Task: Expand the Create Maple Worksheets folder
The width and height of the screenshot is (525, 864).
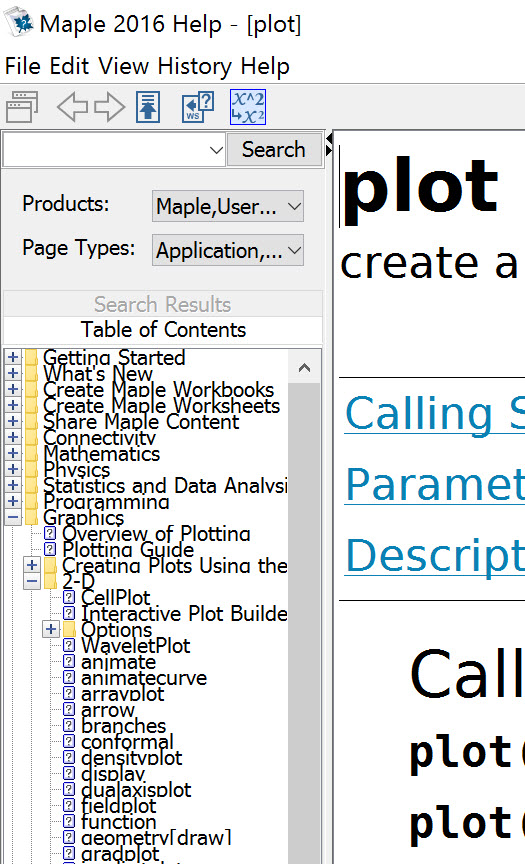Action: pos(13,405)
